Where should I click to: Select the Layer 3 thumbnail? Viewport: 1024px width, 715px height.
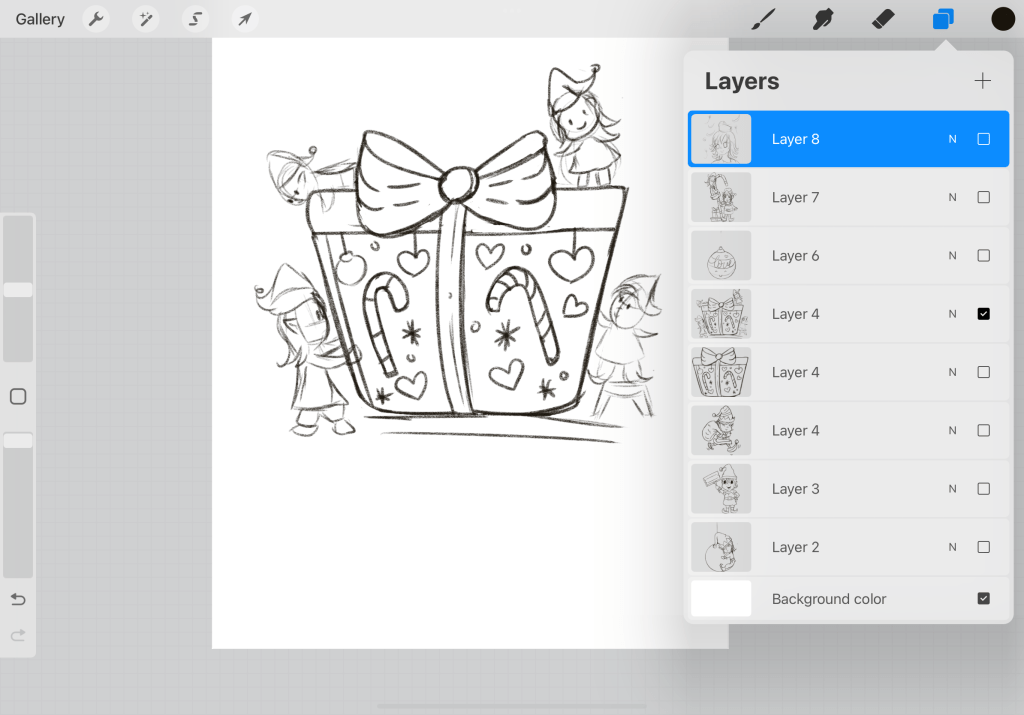tap(720, 488)
